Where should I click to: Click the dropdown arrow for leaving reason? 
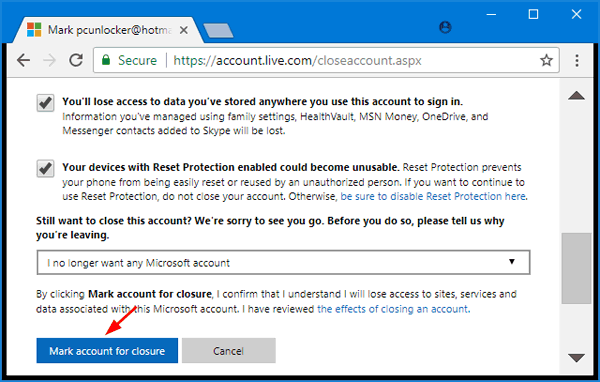pos(512,262)
